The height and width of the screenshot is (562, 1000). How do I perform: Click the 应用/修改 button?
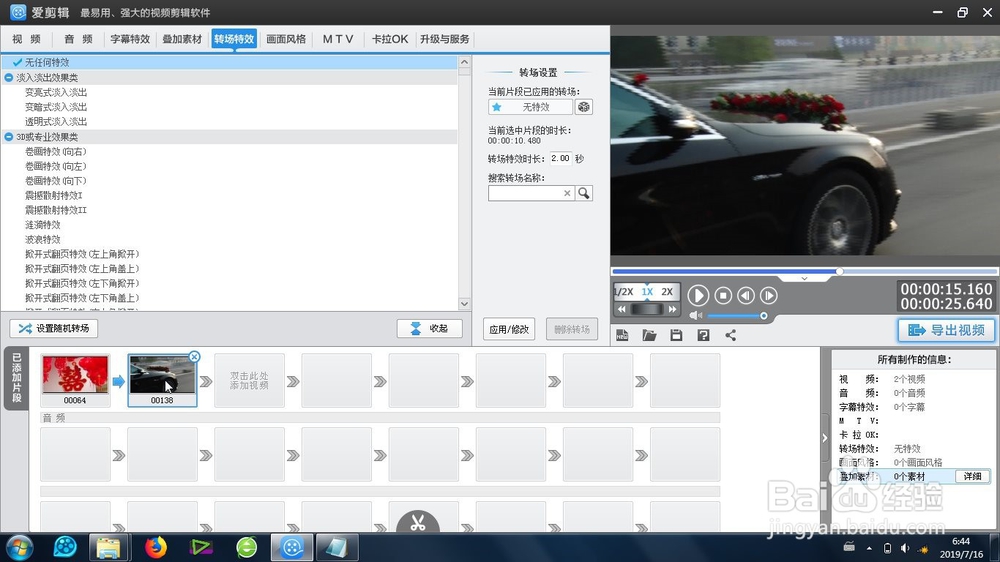509,329
